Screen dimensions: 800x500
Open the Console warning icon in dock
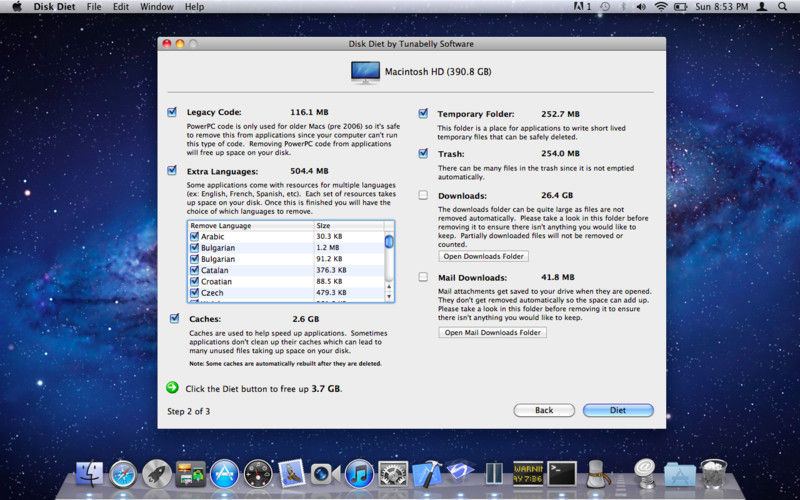[x=528, y=474]
